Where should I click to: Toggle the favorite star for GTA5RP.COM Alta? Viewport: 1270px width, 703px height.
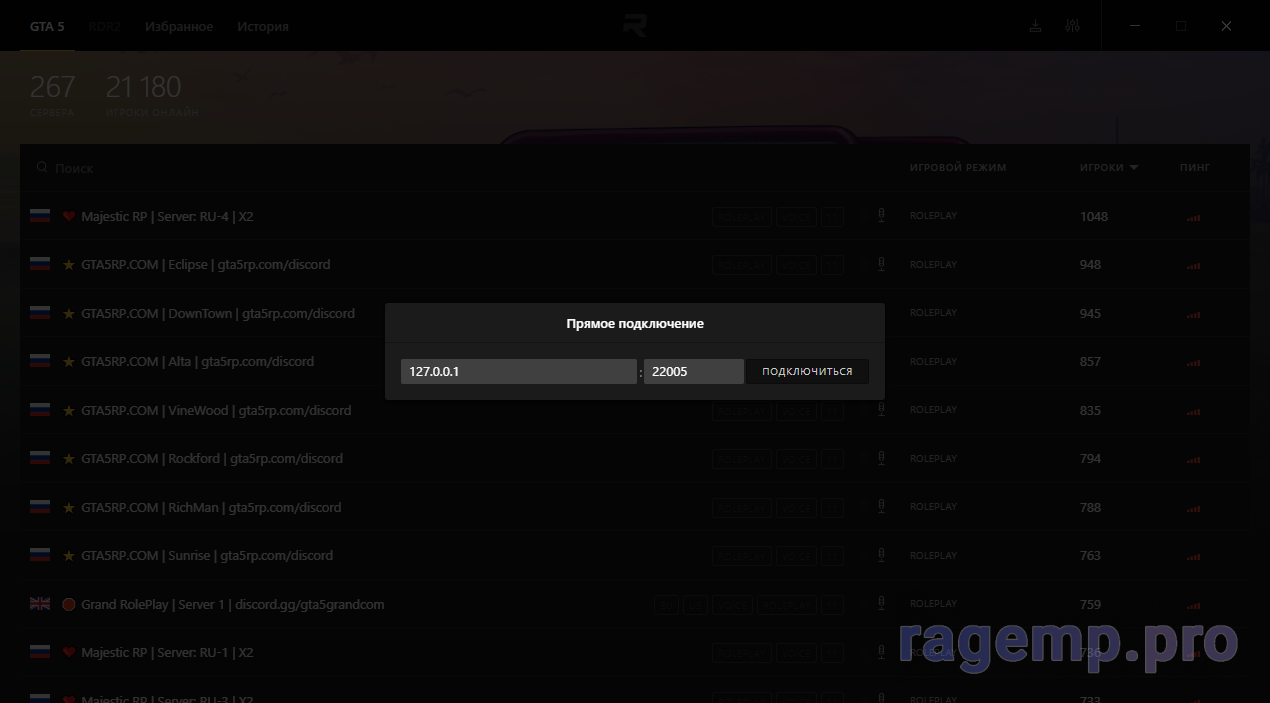(69, 362)
